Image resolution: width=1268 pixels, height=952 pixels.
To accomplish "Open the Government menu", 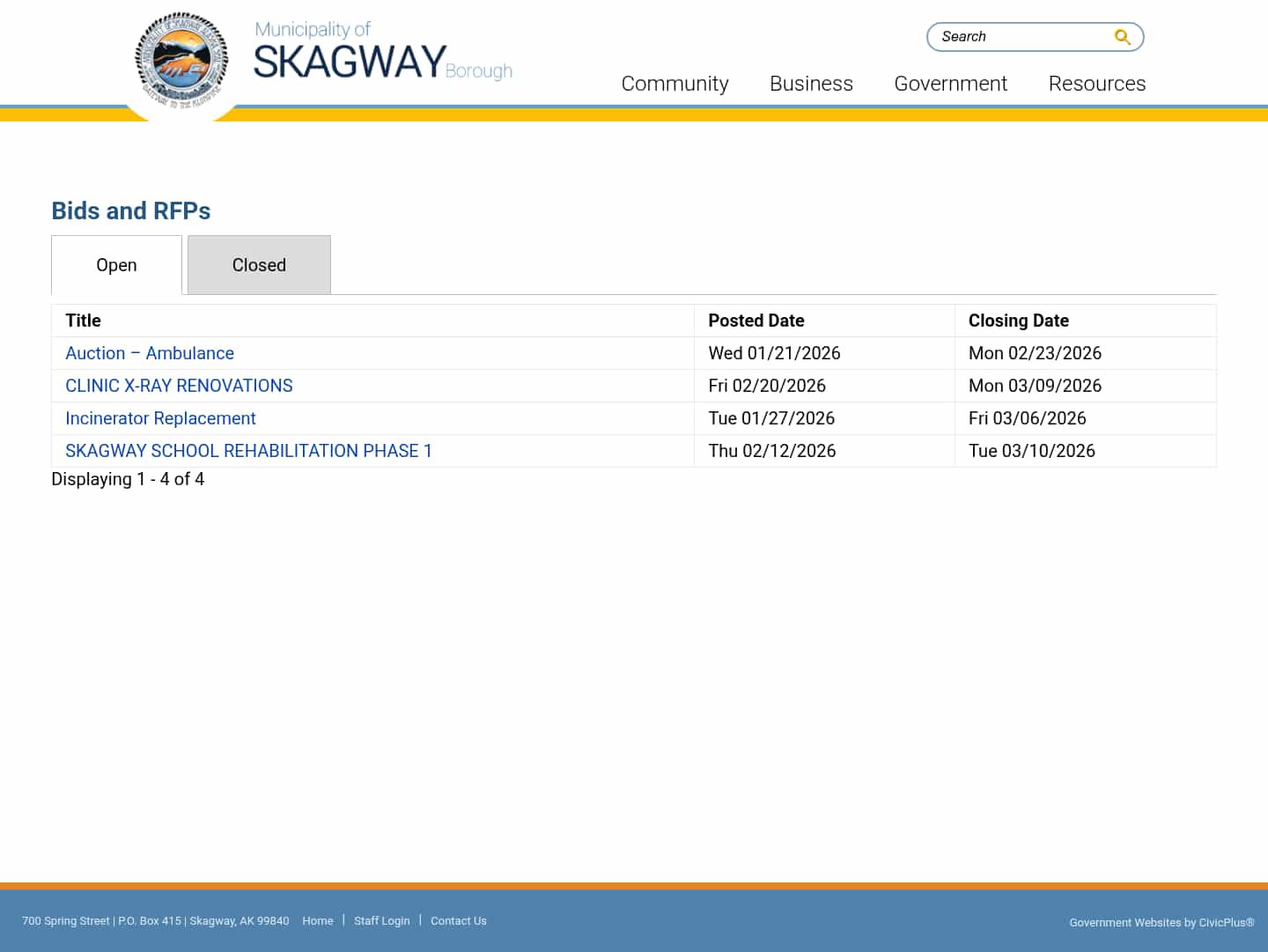I will coord(951,83).
